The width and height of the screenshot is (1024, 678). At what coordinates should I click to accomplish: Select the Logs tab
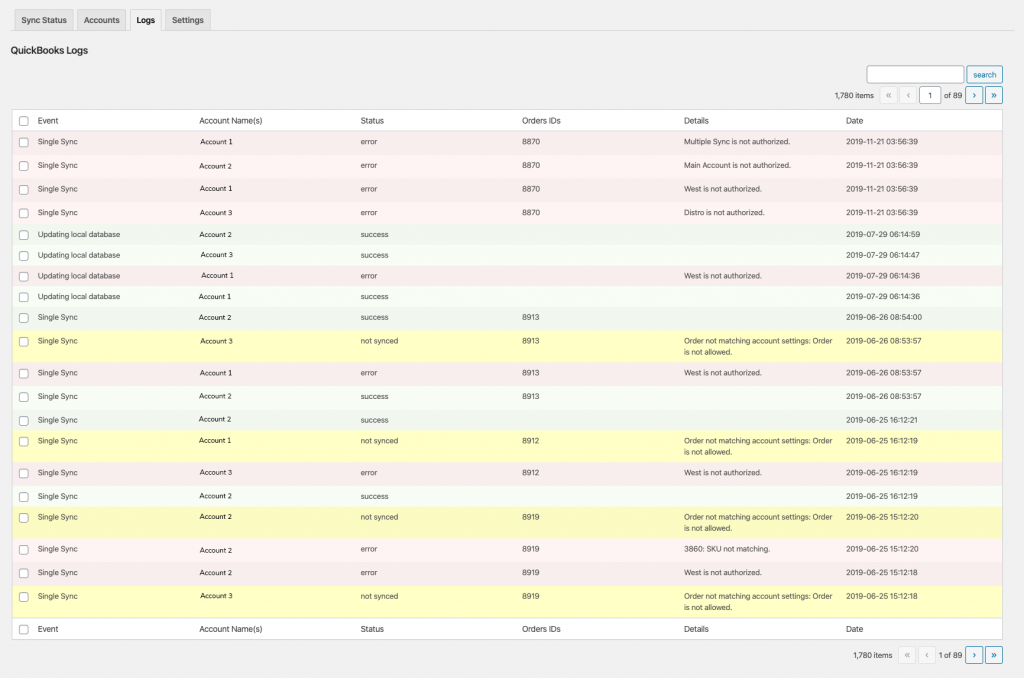[146, 20]
